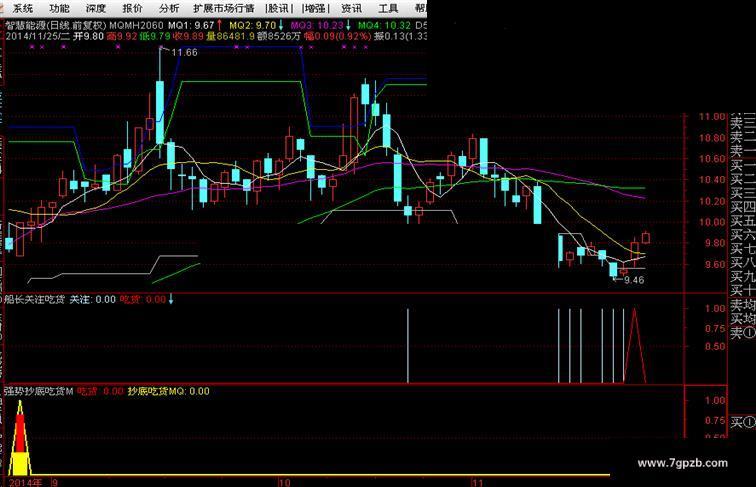This screenshot has height=487, width=756.
Task: Select the 买四 order level
Action: click(x=742, y=207)
